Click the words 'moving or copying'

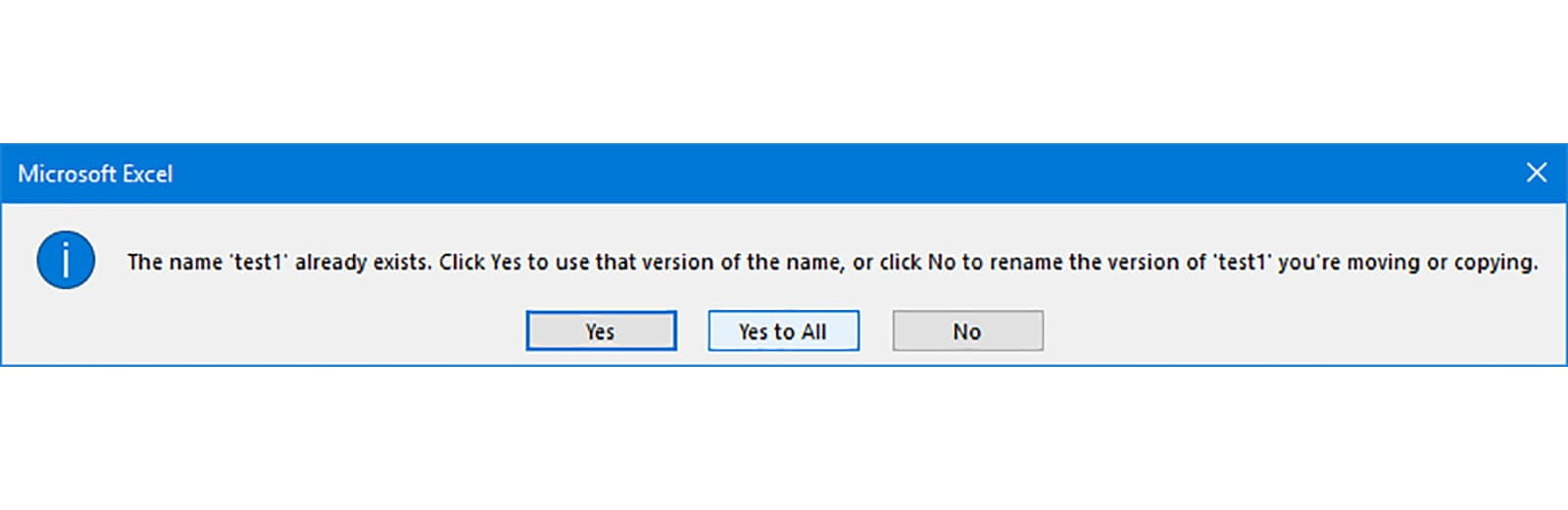click(1441, 262)
